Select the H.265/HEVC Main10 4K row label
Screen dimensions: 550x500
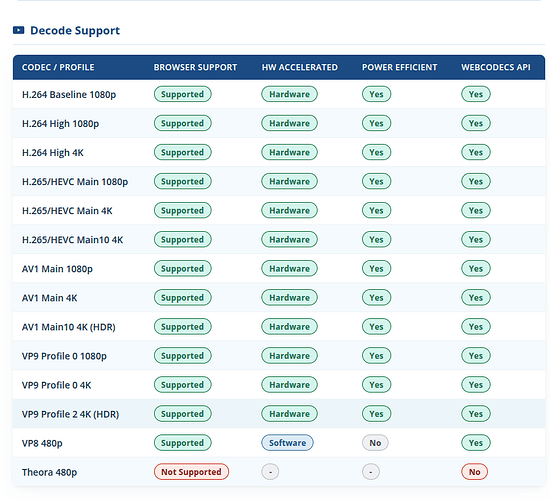[72, 240]
